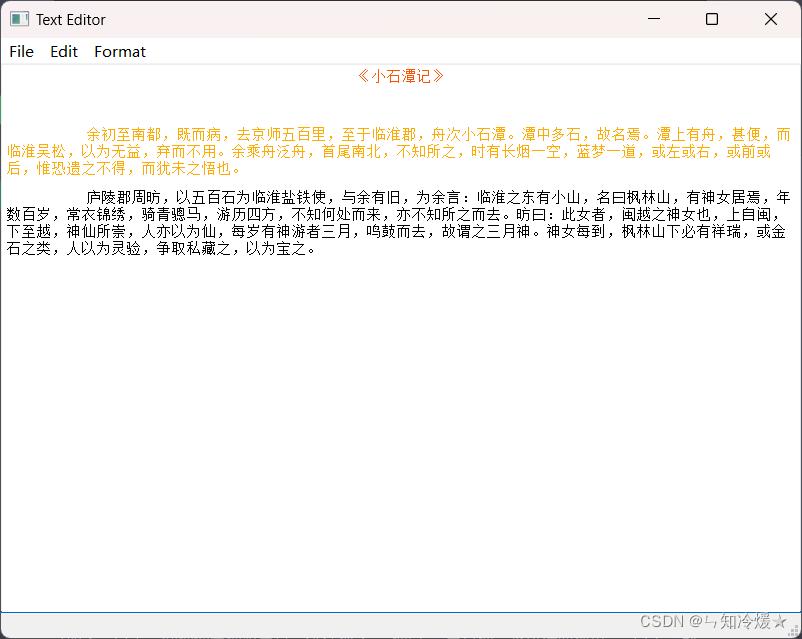
Task: Open the Edit menu
Action: [x=63, y=51]
